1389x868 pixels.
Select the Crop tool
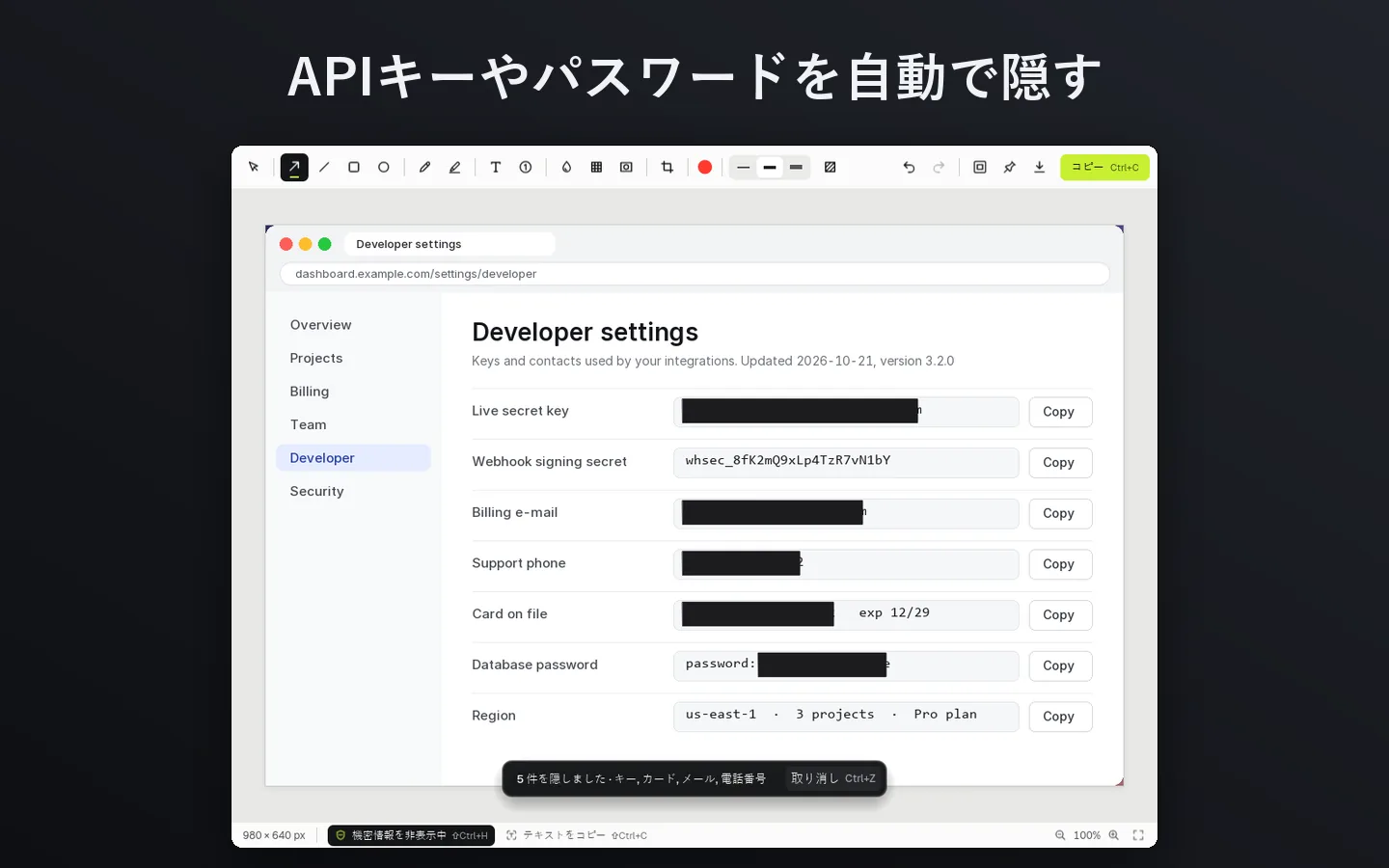point(667,167)
